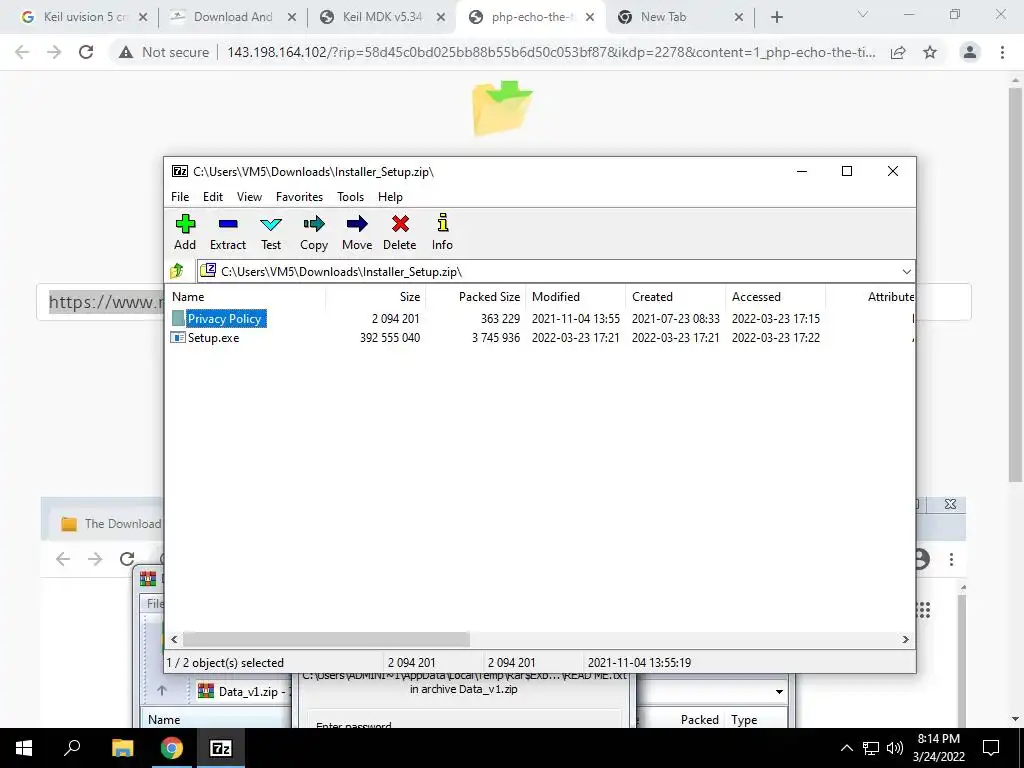Click the Not secure warning indicator

click(x=164, y=52)
